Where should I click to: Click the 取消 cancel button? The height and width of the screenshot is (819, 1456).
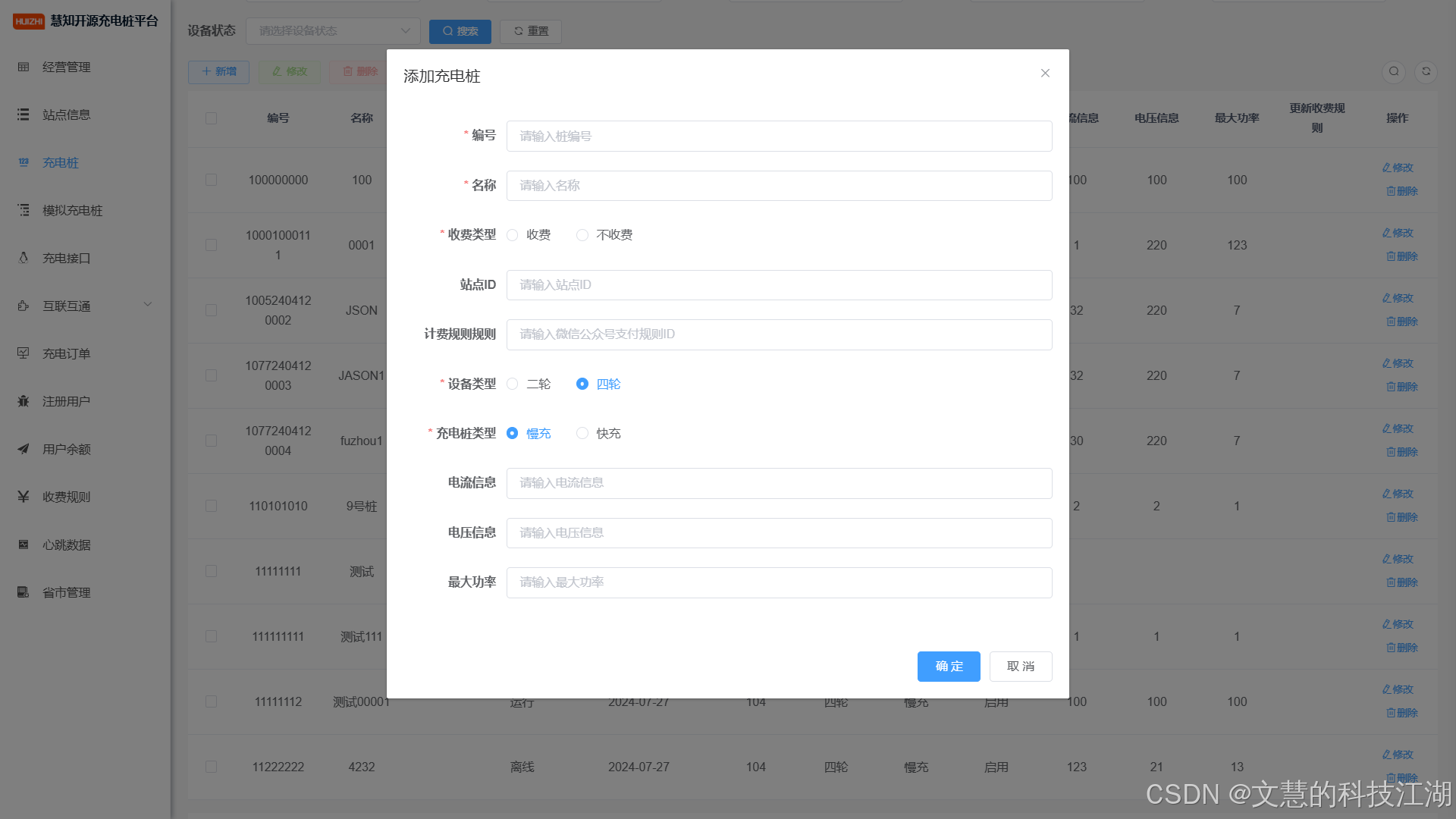click(1021, 667)
